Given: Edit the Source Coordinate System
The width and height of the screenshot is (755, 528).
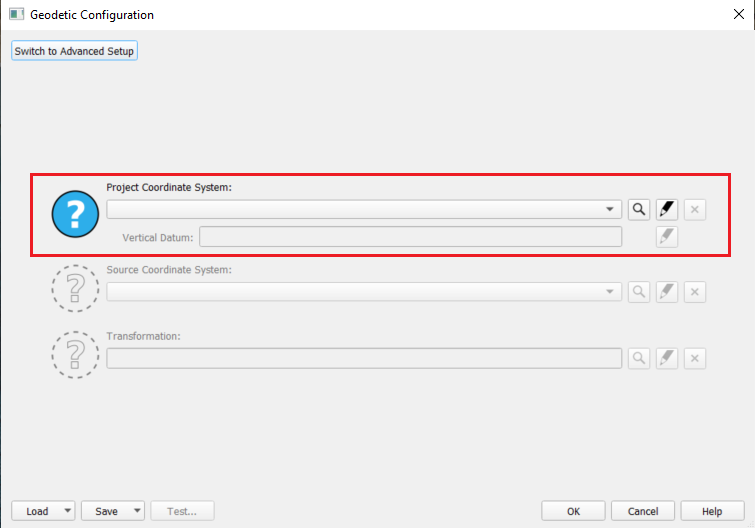Looking at the screenshot, I should click(x=667, y=291).
